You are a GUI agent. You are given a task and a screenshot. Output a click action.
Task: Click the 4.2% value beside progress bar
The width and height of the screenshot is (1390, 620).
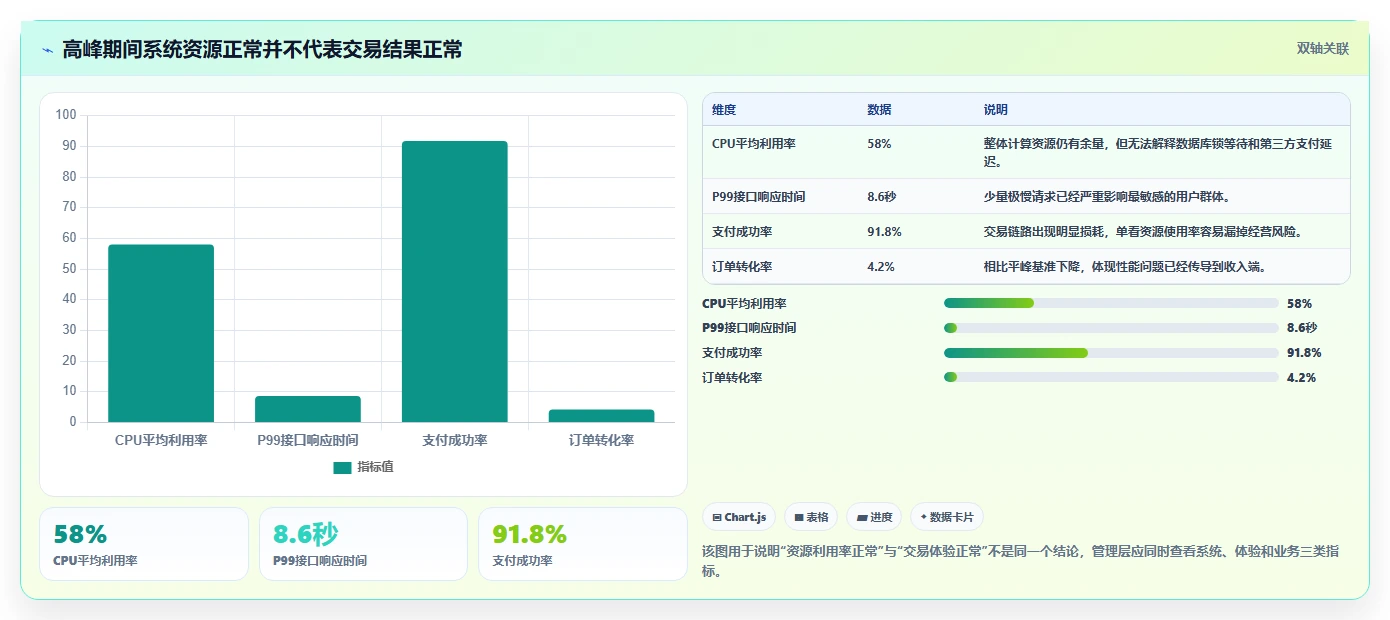tap(1301, 378)
